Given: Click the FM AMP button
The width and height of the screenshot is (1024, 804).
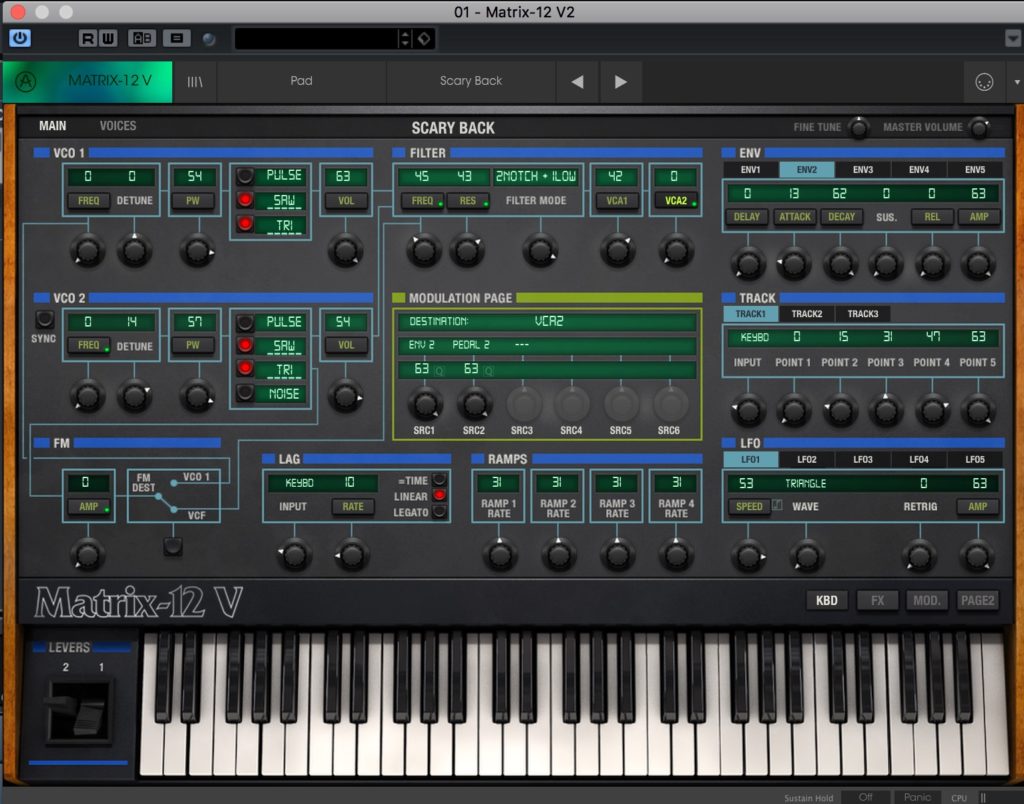Looking at the screenshot, I should point(88,506).
